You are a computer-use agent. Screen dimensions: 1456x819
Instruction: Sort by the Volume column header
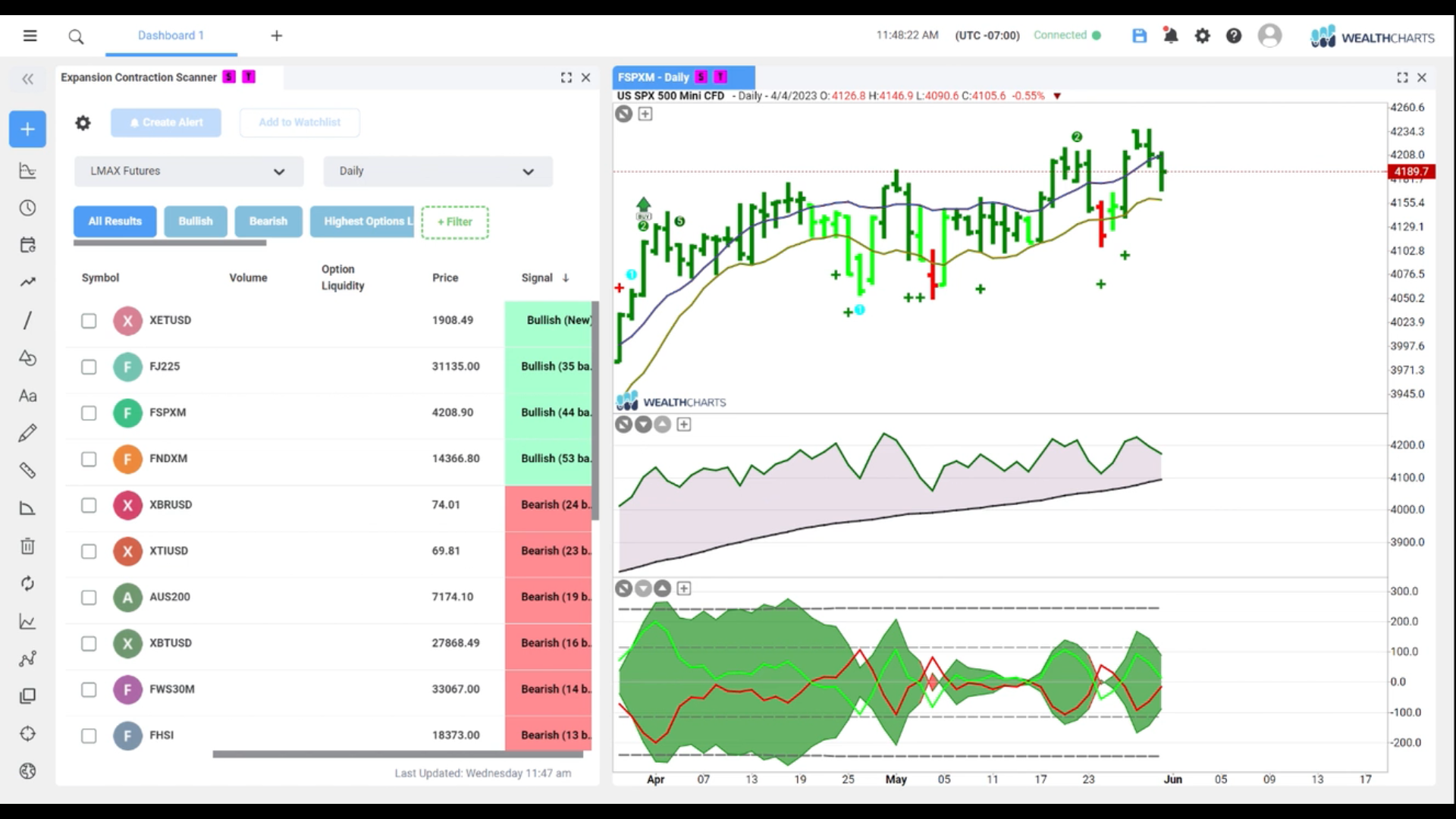[x=248, y=278]
